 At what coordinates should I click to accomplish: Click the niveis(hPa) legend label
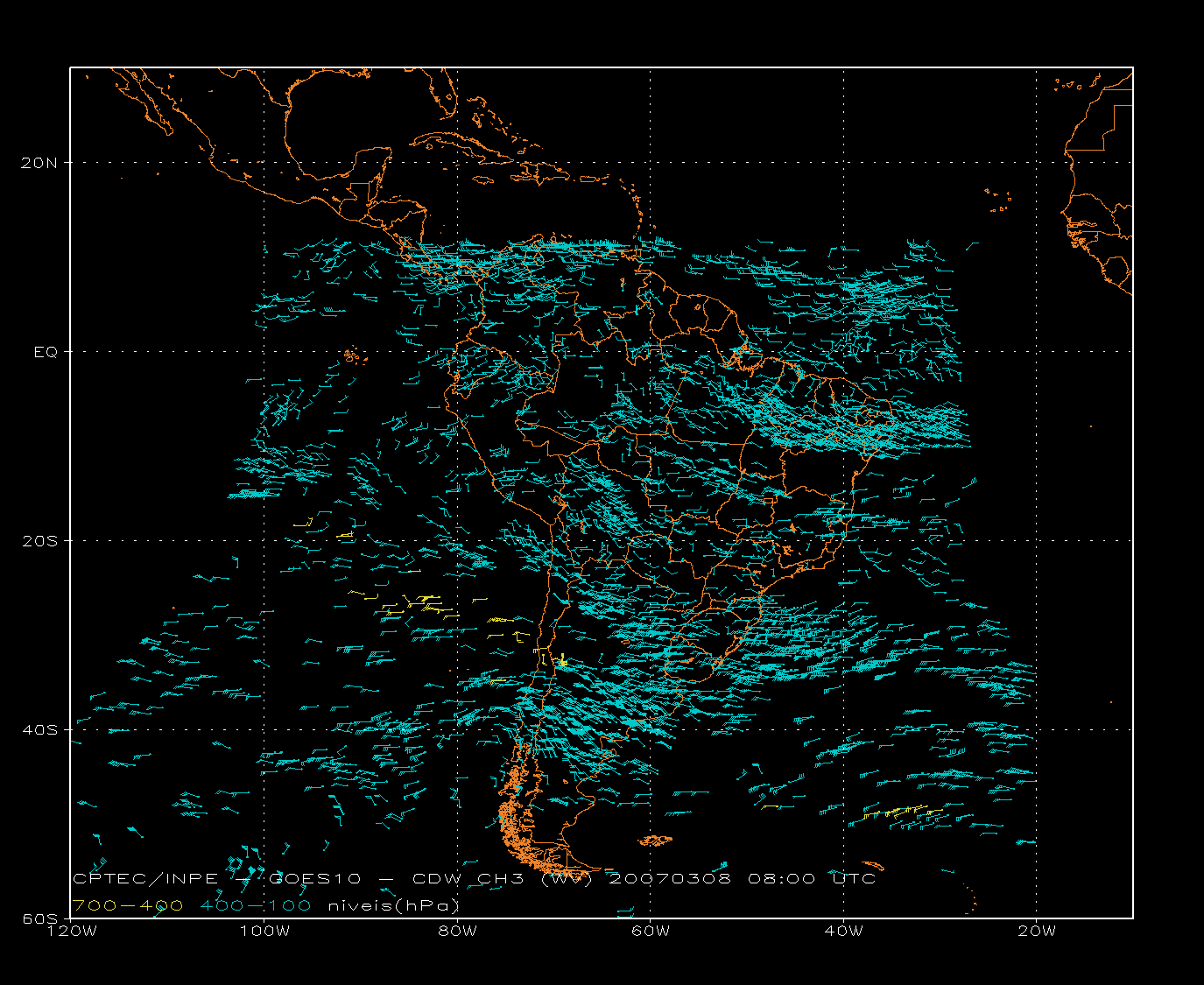click(393, 905)
